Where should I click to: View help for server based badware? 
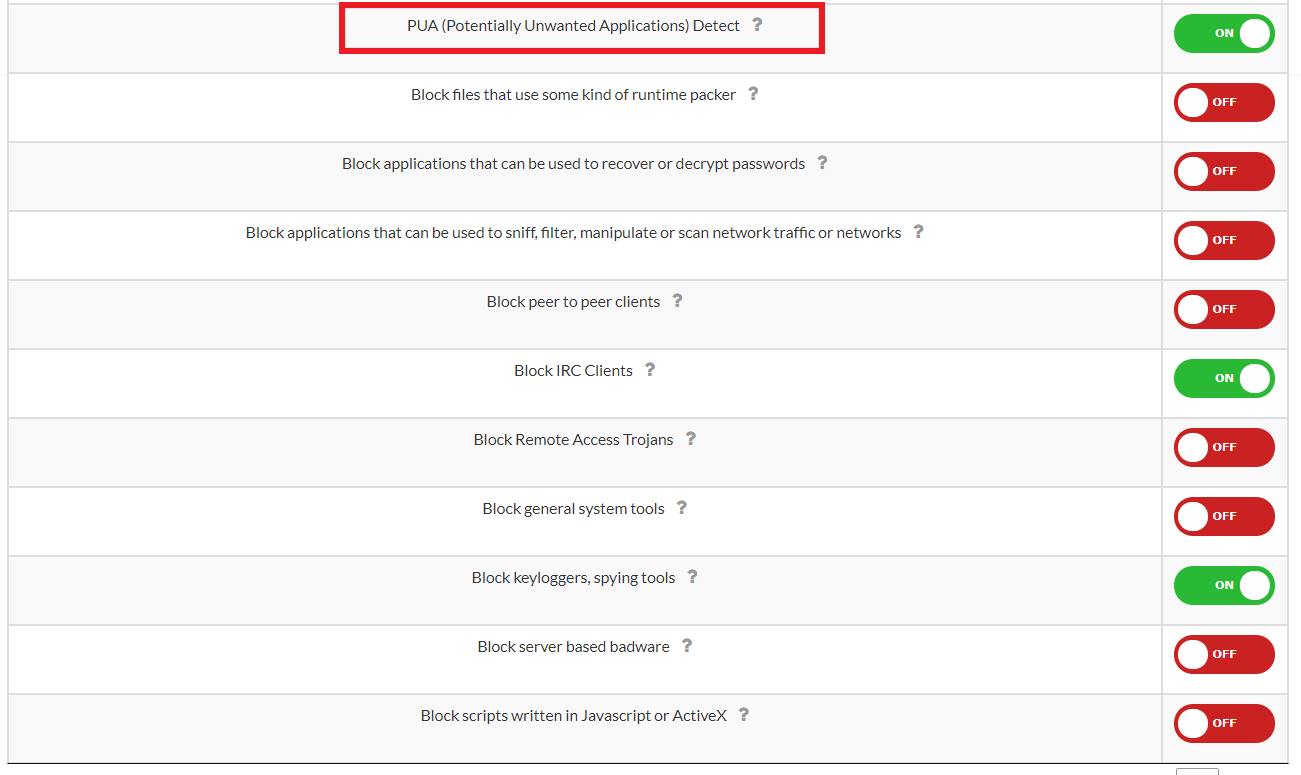point(687,646)
